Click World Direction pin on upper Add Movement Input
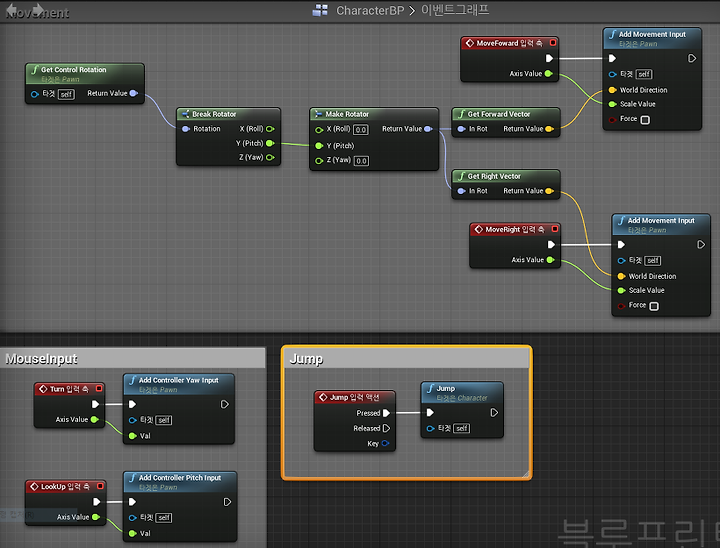 pos(612,90)
